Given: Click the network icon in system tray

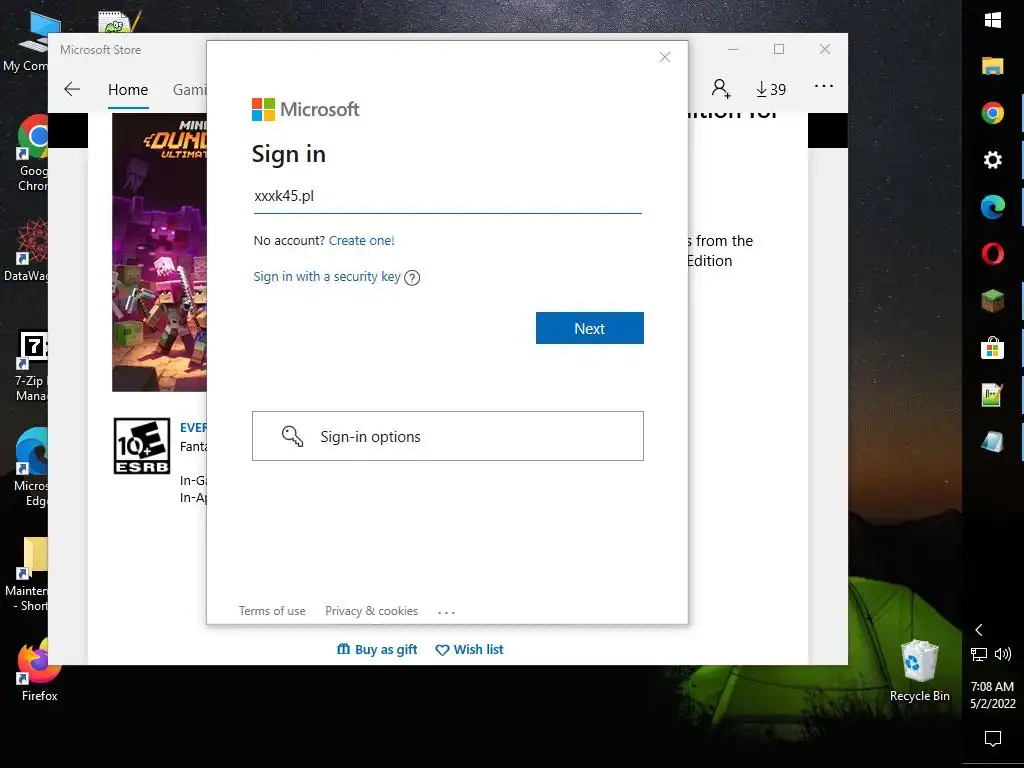Looking at the screenshot, I should click(979, 654).
